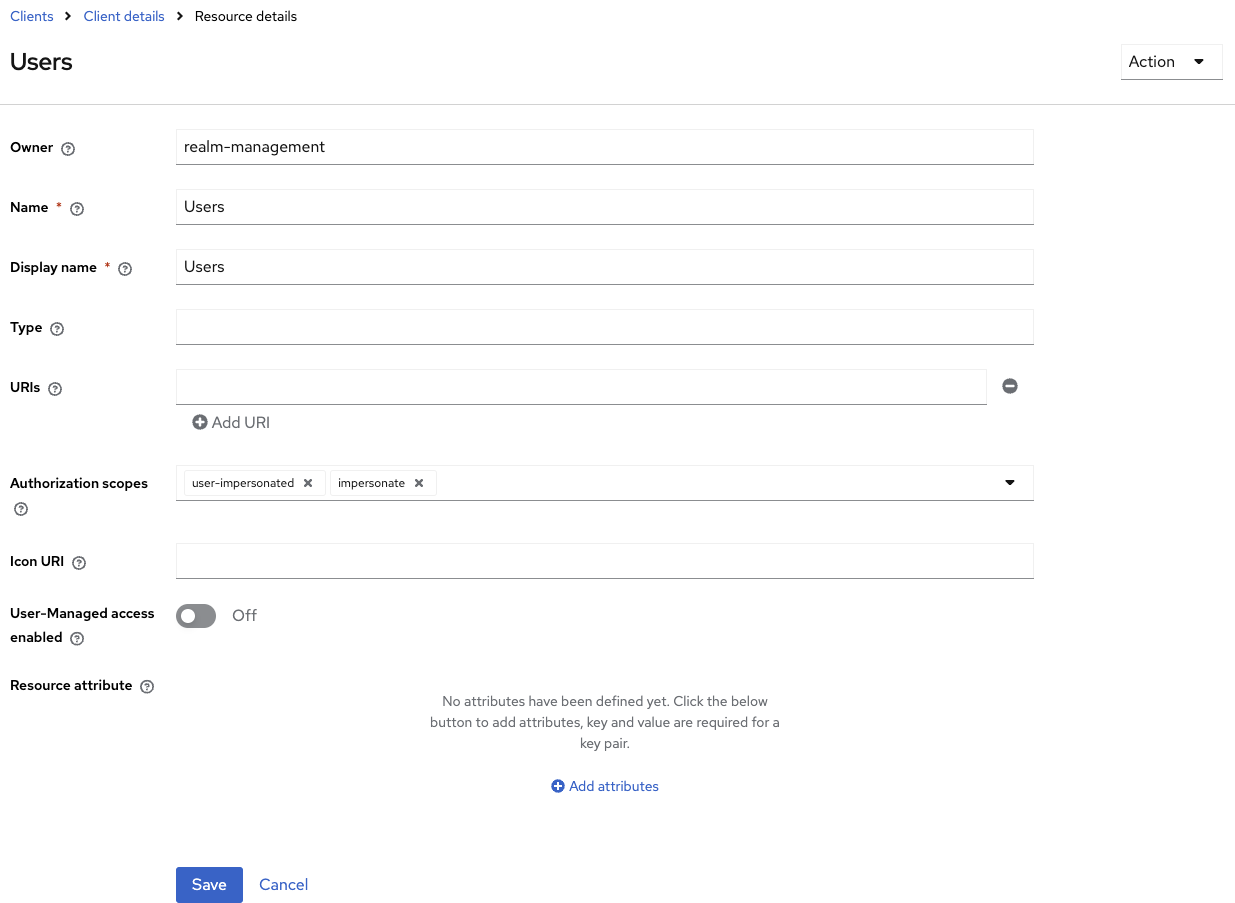The width and height of the screenshot is (1235, 903).
Task: Click the Save button
Action: coord(209,885)
